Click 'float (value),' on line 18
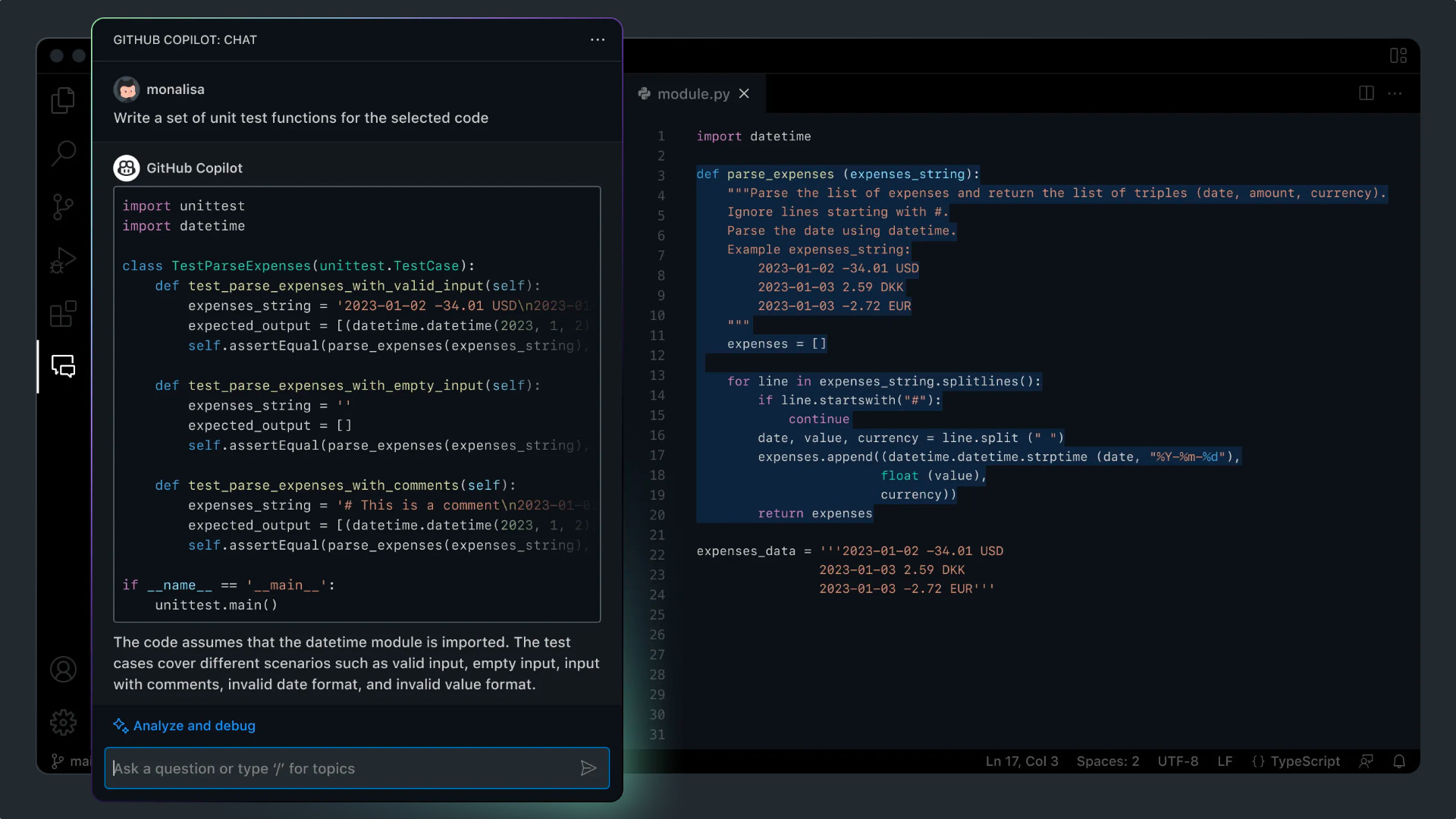 coord(934,476)
